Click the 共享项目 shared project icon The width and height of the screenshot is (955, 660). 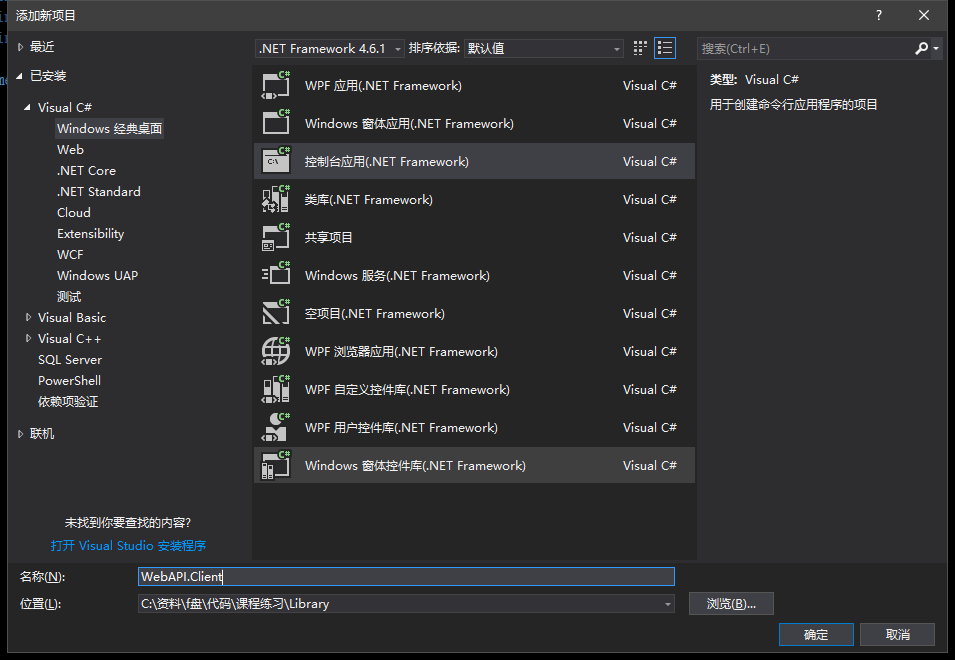pos(276,237)
